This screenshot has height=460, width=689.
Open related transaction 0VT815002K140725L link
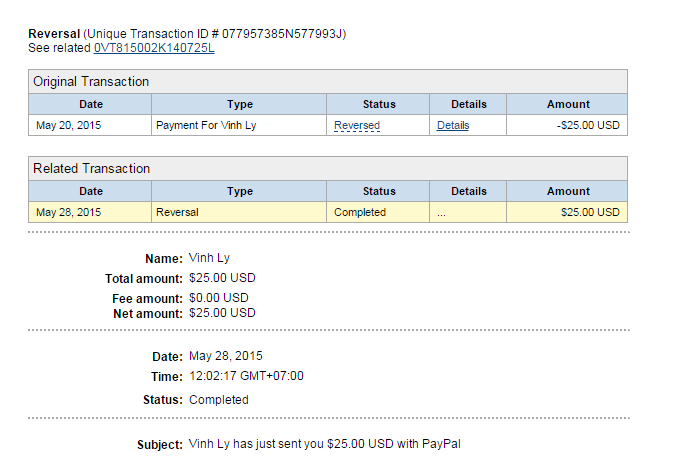(154, 48)
